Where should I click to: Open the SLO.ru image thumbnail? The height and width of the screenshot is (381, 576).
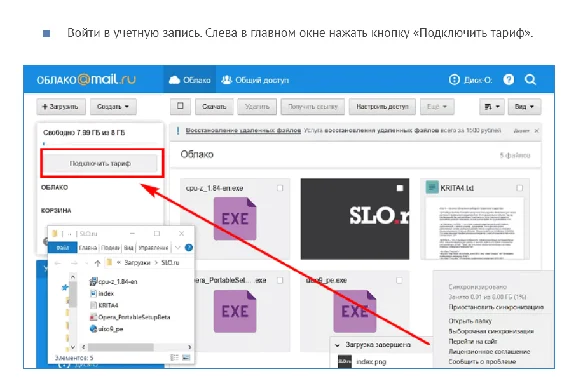[355, 219]
